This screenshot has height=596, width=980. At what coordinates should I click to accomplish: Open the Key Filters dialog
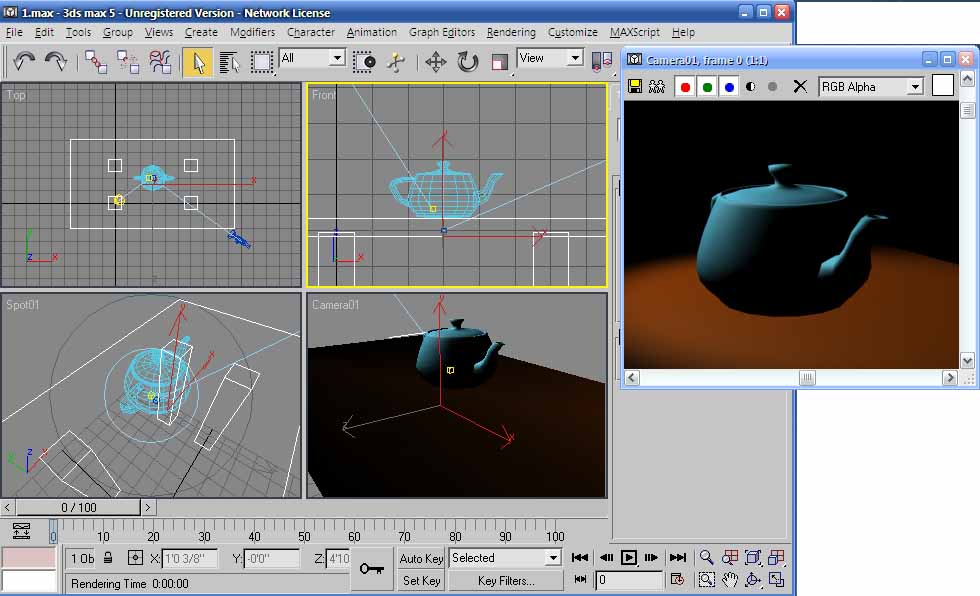click(x=506, y=580)
